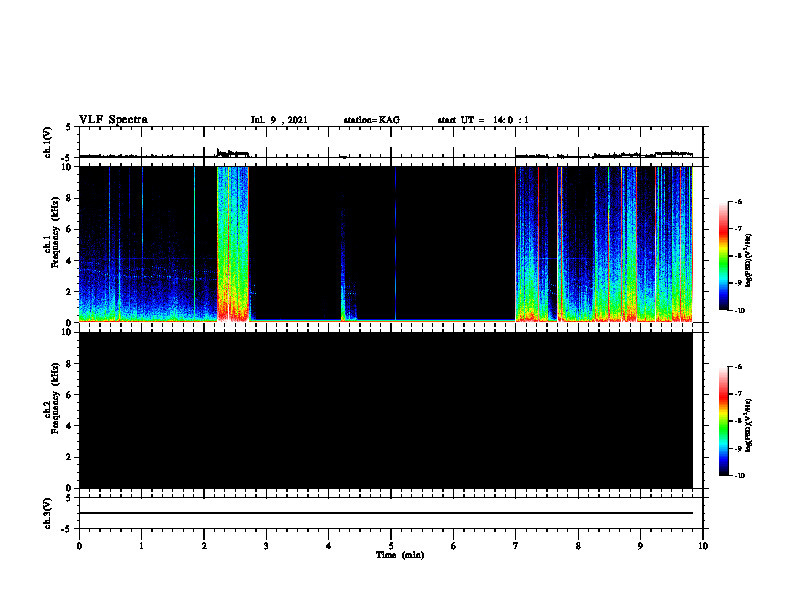Click the 'Time (min)' x-axis label
Viewport: 792px width, 612px height.
point(400,555)
